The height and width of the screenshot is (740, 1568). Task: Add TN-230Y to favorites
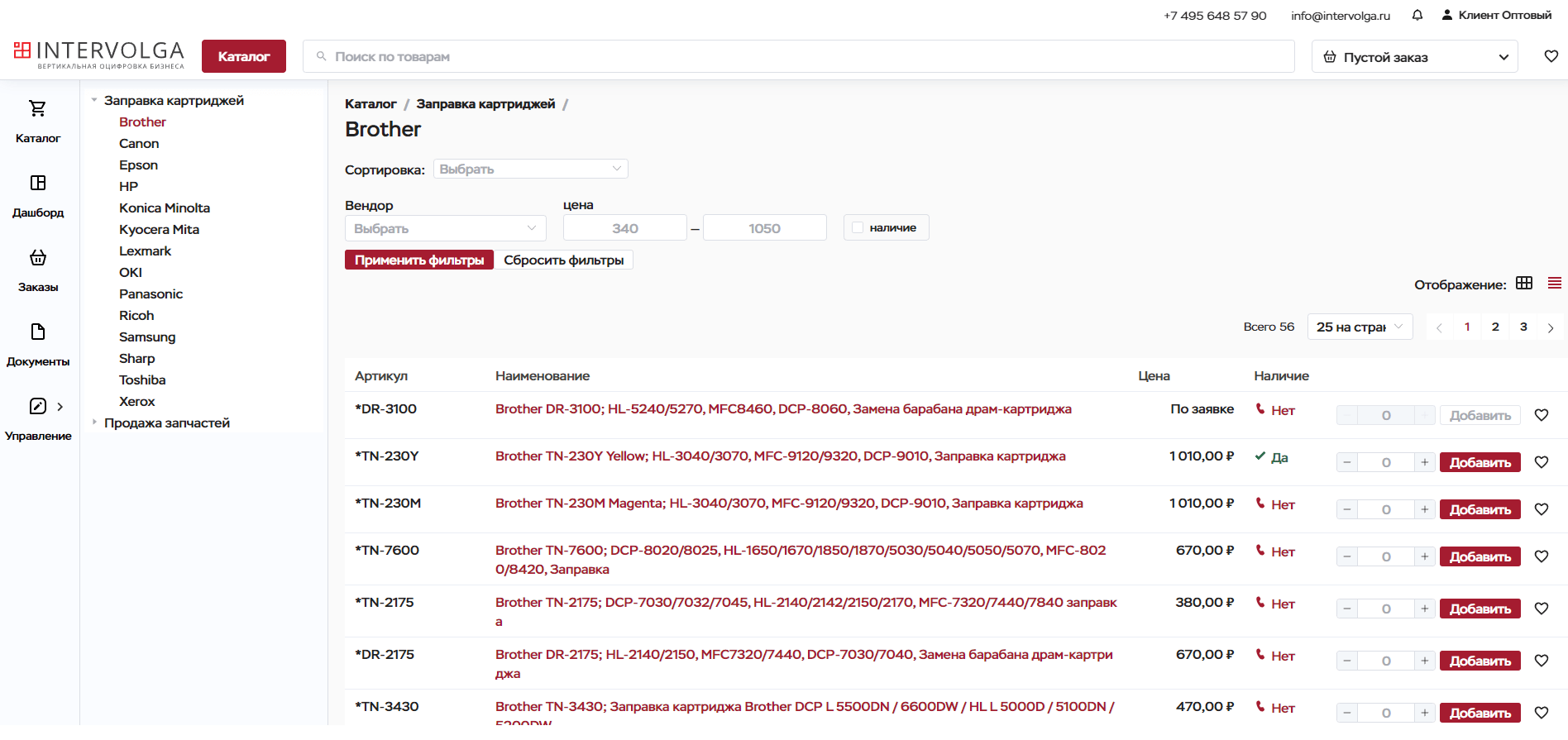point(1542,462)
